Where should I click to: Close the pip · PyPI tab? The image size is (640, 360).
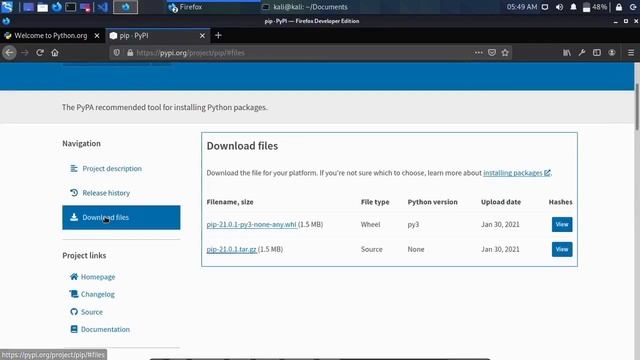202,36
